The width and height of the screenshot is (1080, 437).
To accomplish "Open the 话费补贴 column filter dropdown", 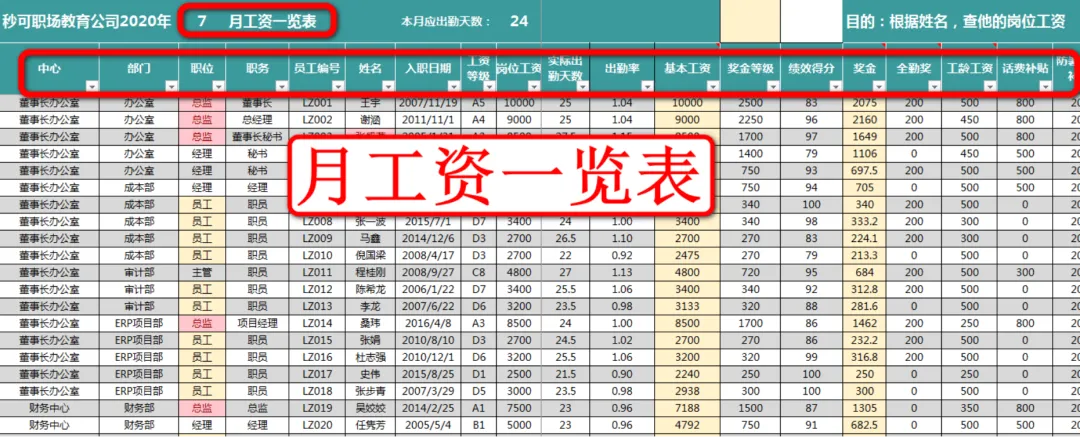I will pyautogui.click(x=1045, y=86).
